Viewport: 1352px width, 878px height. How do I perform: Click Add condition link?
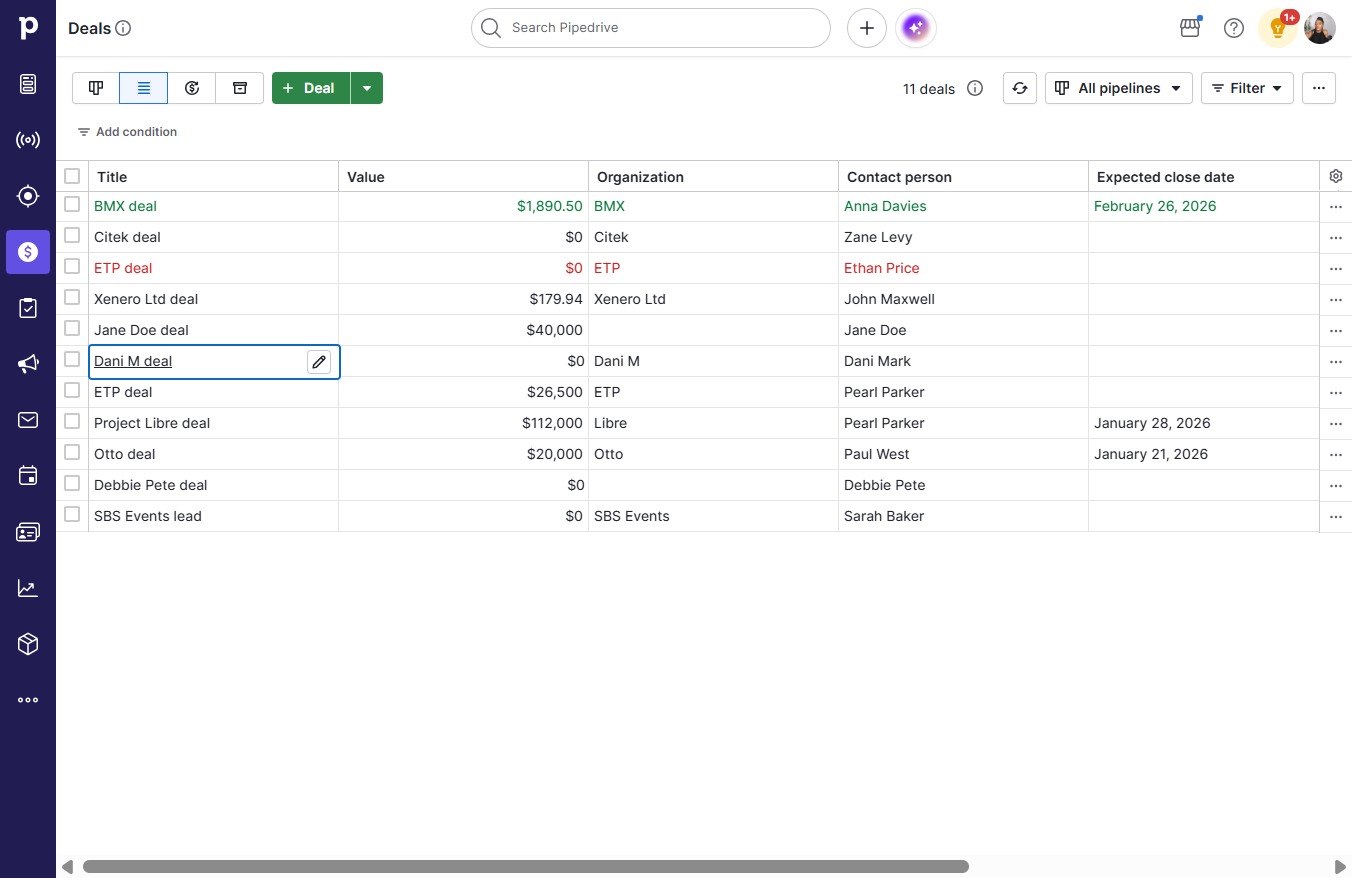(x=127, y=132)
